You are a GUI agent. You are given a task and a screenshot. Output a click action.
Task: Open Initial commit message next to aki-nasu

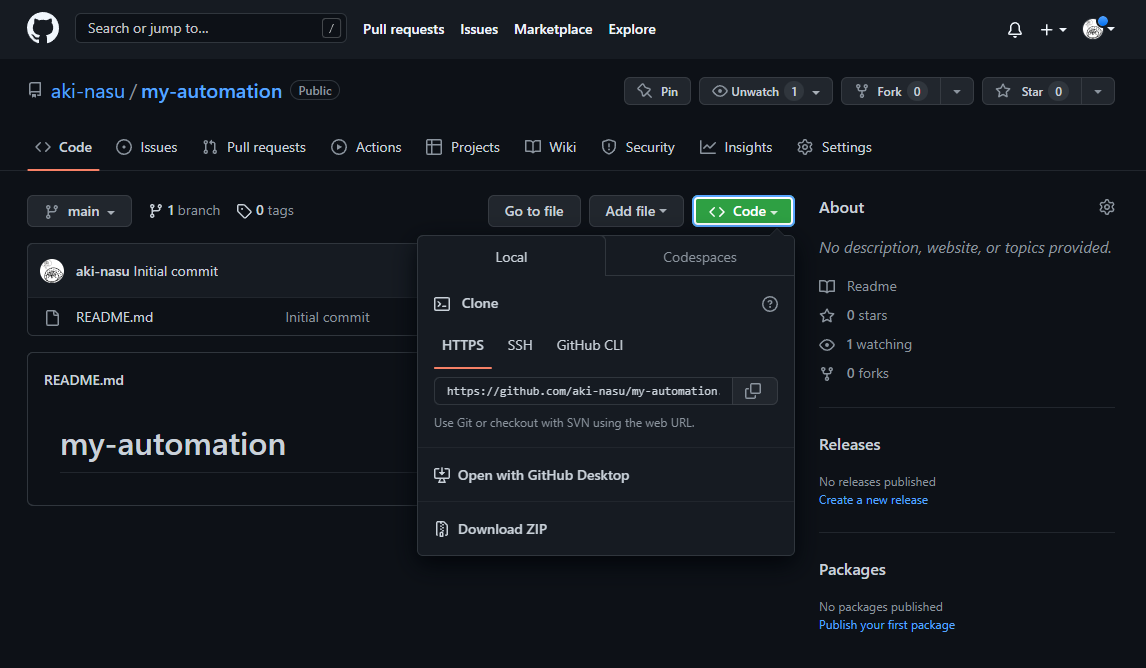[x=175, y=271]
